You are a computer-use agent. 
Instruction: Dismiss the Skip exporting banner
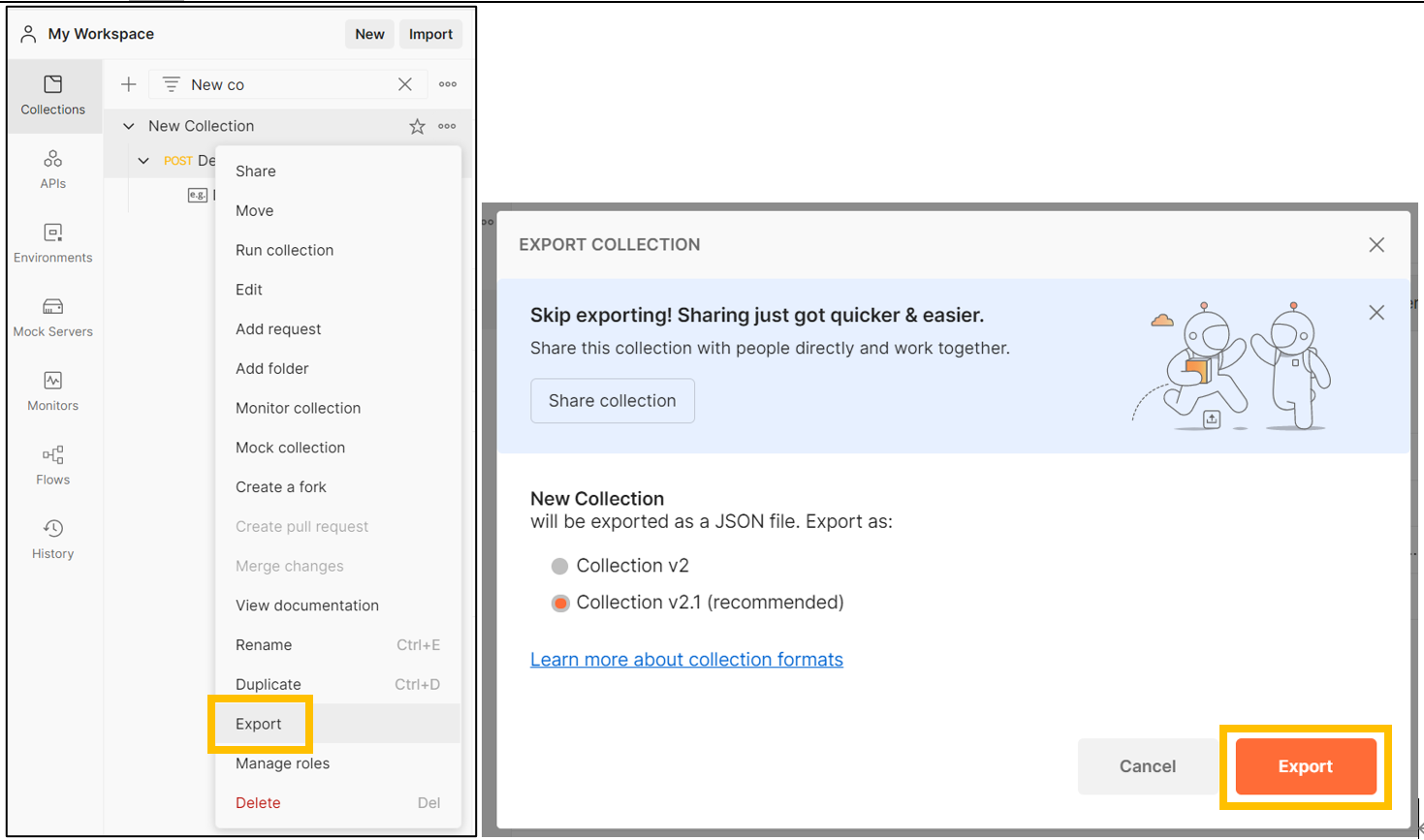(x=1377, y=313)
